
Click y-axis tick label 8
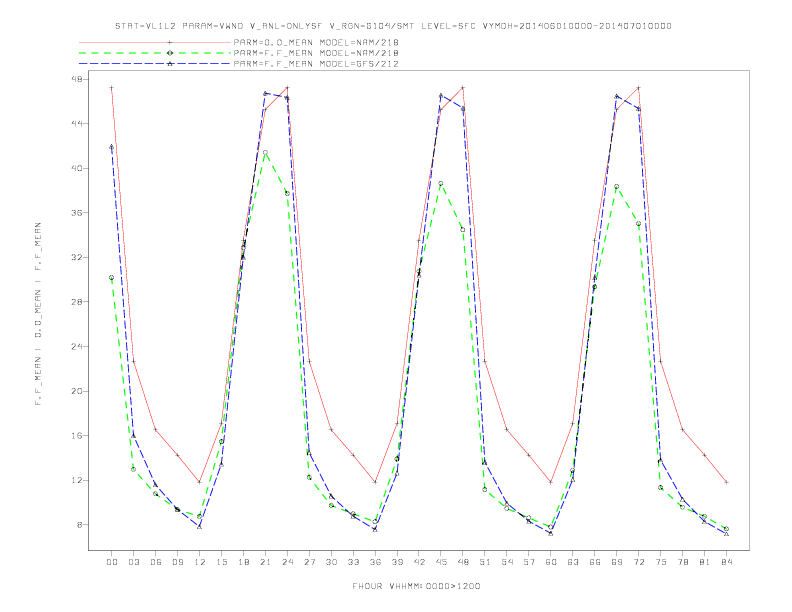click(x=81, y=525)
